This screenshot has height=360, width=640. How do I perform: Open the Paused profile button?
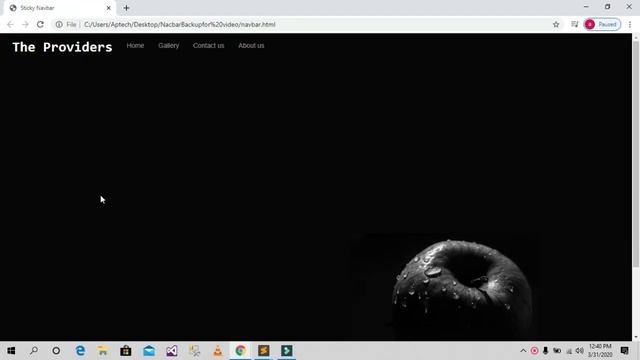tap(602, 24)
